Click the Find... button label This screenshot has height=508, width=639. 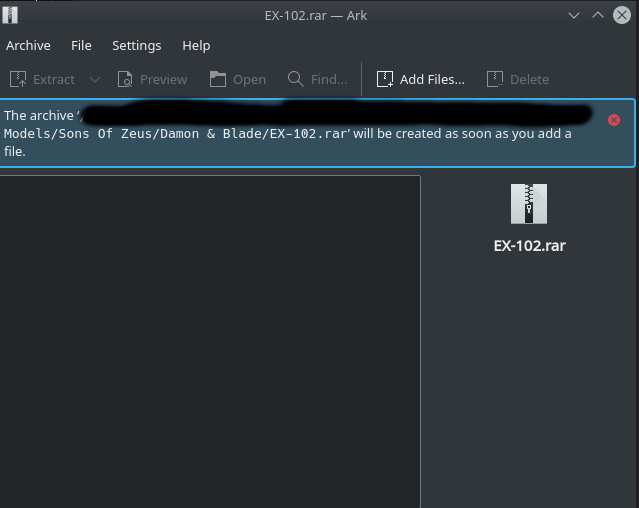(329, 79)
